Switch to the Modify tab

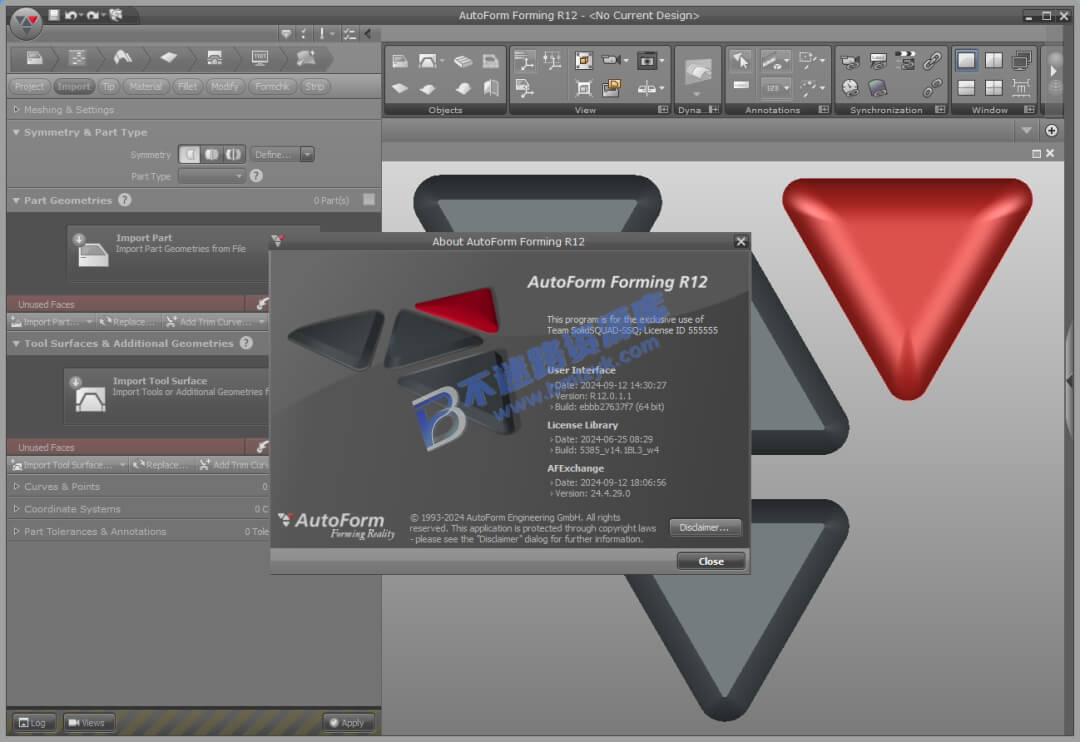coord(225,86)
